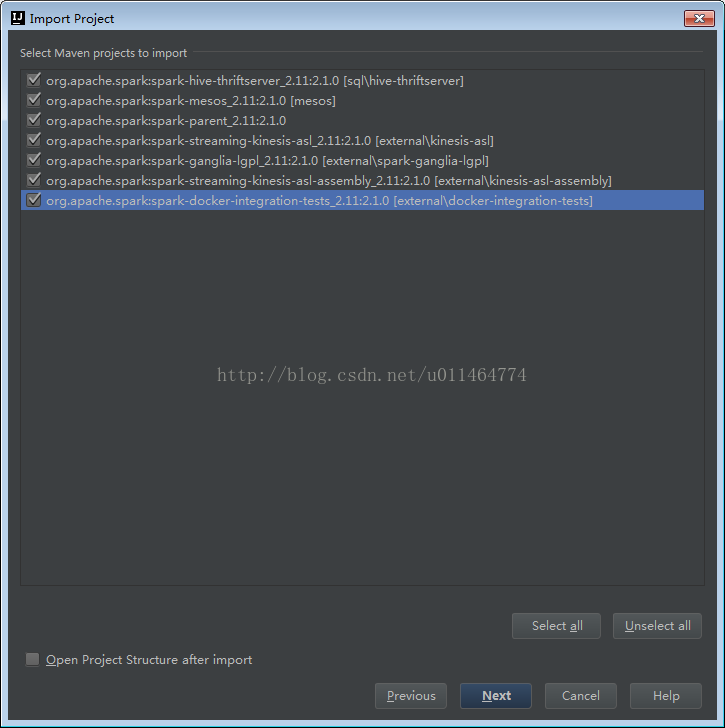Click the IntelliJ IJ icon in title bar
Image resolution: width=725 pixels, height=728 pixels.
pos(18,18)
